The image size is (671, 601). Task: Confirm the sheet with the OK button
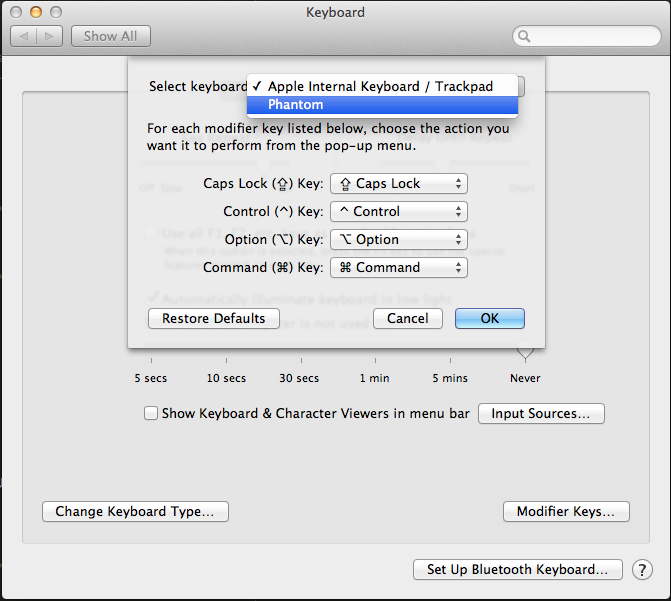click(x=489, y=318)
